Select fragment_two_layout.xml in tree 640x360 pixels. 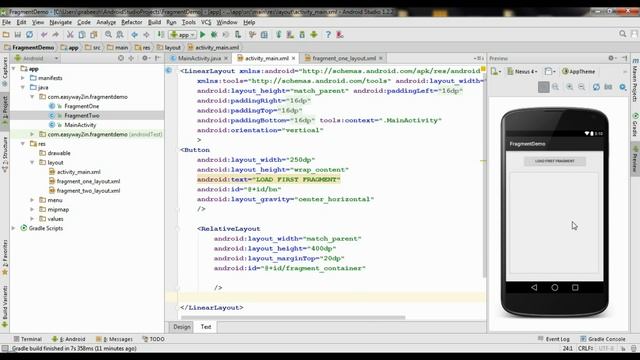click(x=88, y=191)
